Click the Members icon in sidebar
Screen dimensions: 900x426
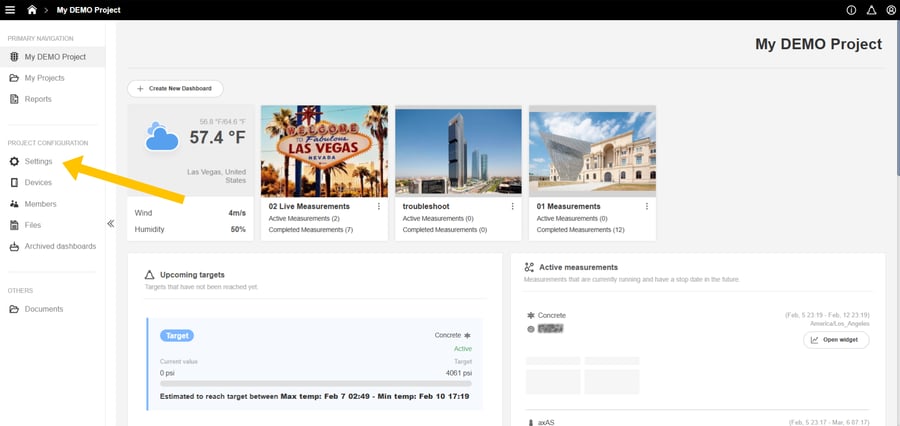tap(14, 204)
